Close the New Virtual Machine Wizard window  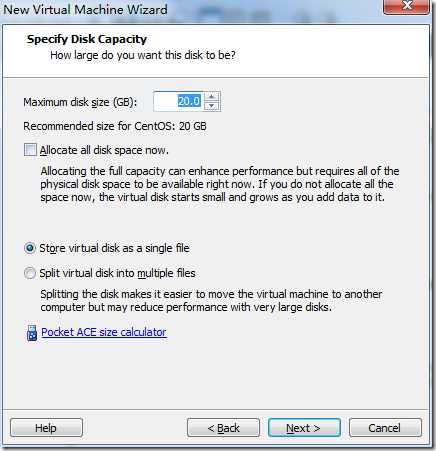click(x=406, y=7)
